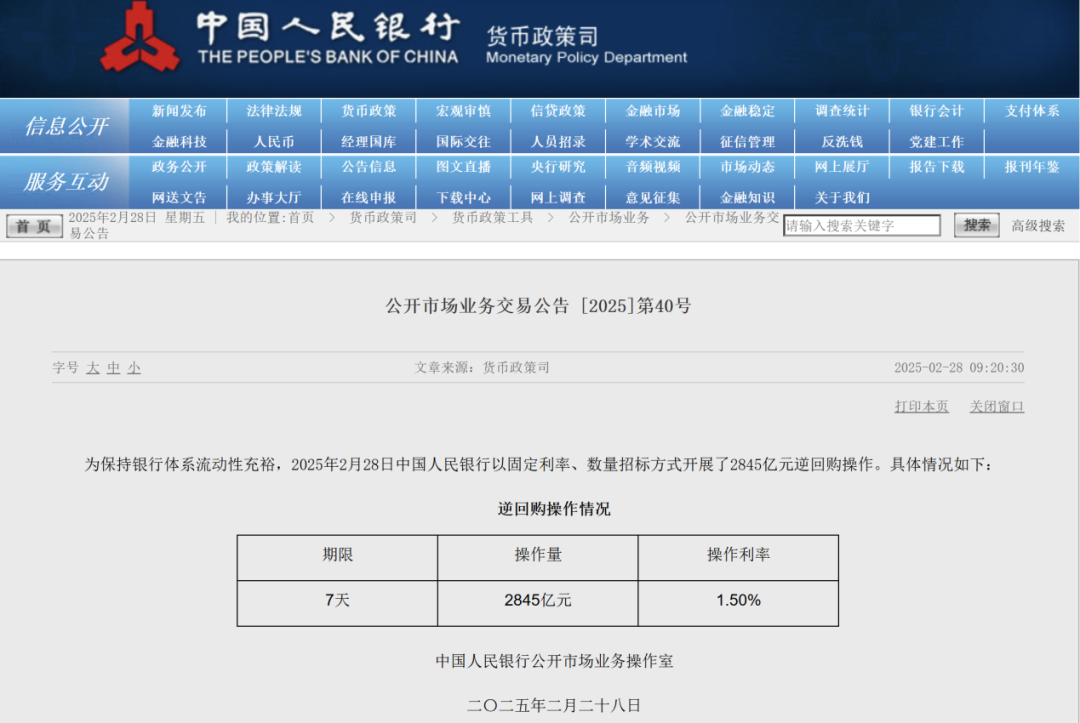
Task: Navigate to 下载中心 download center
Action: click(463, 197)
